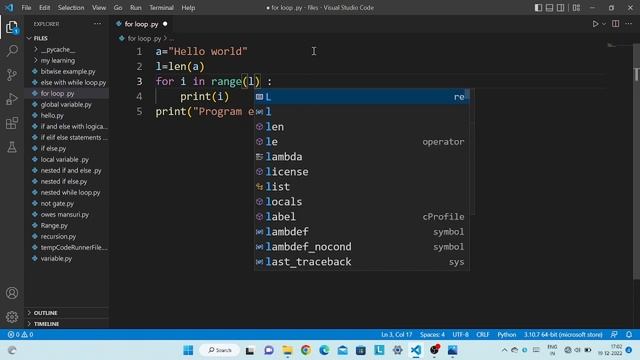
Task: Select the for loop .py editor tab
Action: tap(141, 24)
